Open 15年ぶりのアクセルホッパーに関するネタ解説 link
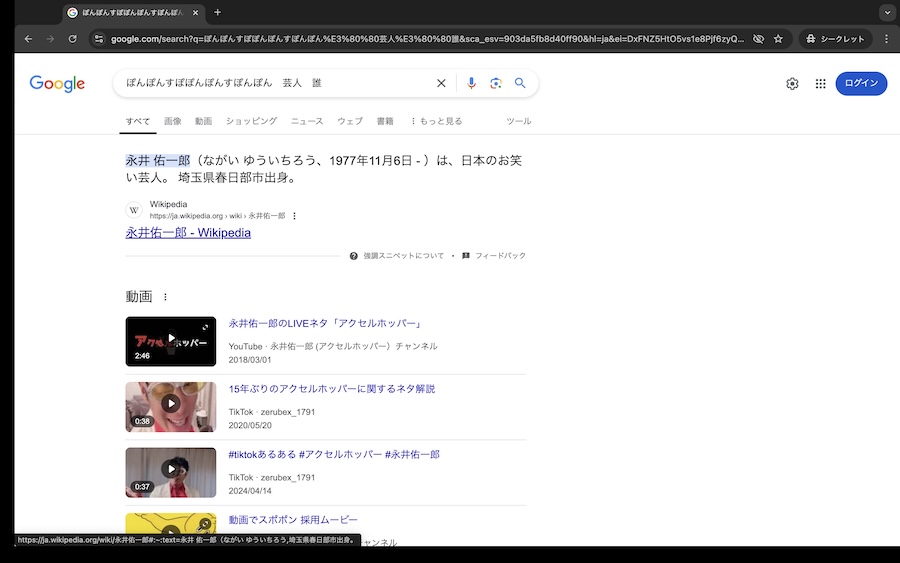The image size is (900, 563). (x=332, y=389)
